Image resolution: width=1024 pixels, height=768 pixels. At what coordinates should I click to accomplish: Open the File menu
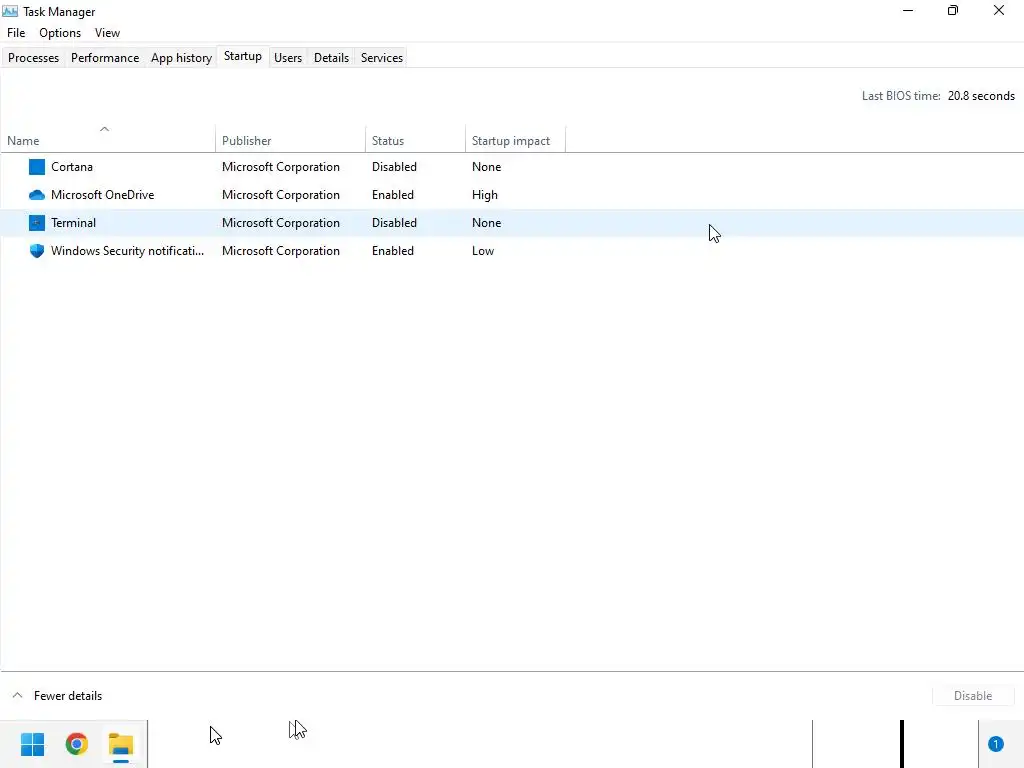(16, 33)
